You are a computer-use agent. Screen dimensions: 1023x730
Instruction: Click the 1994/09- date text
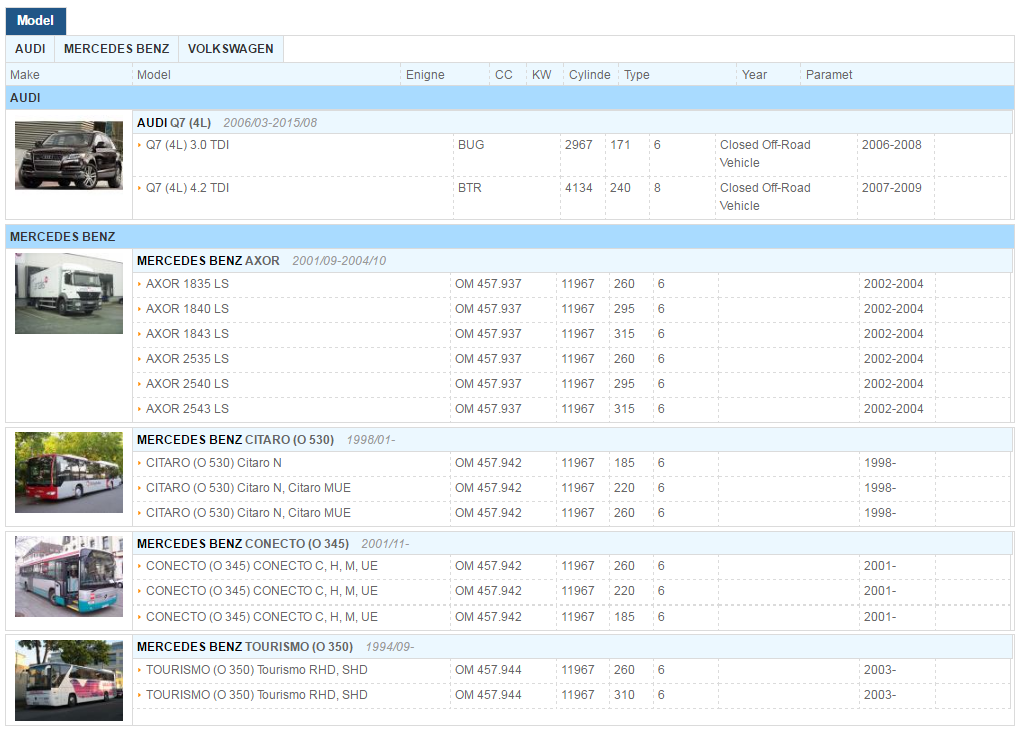[389, 646]
